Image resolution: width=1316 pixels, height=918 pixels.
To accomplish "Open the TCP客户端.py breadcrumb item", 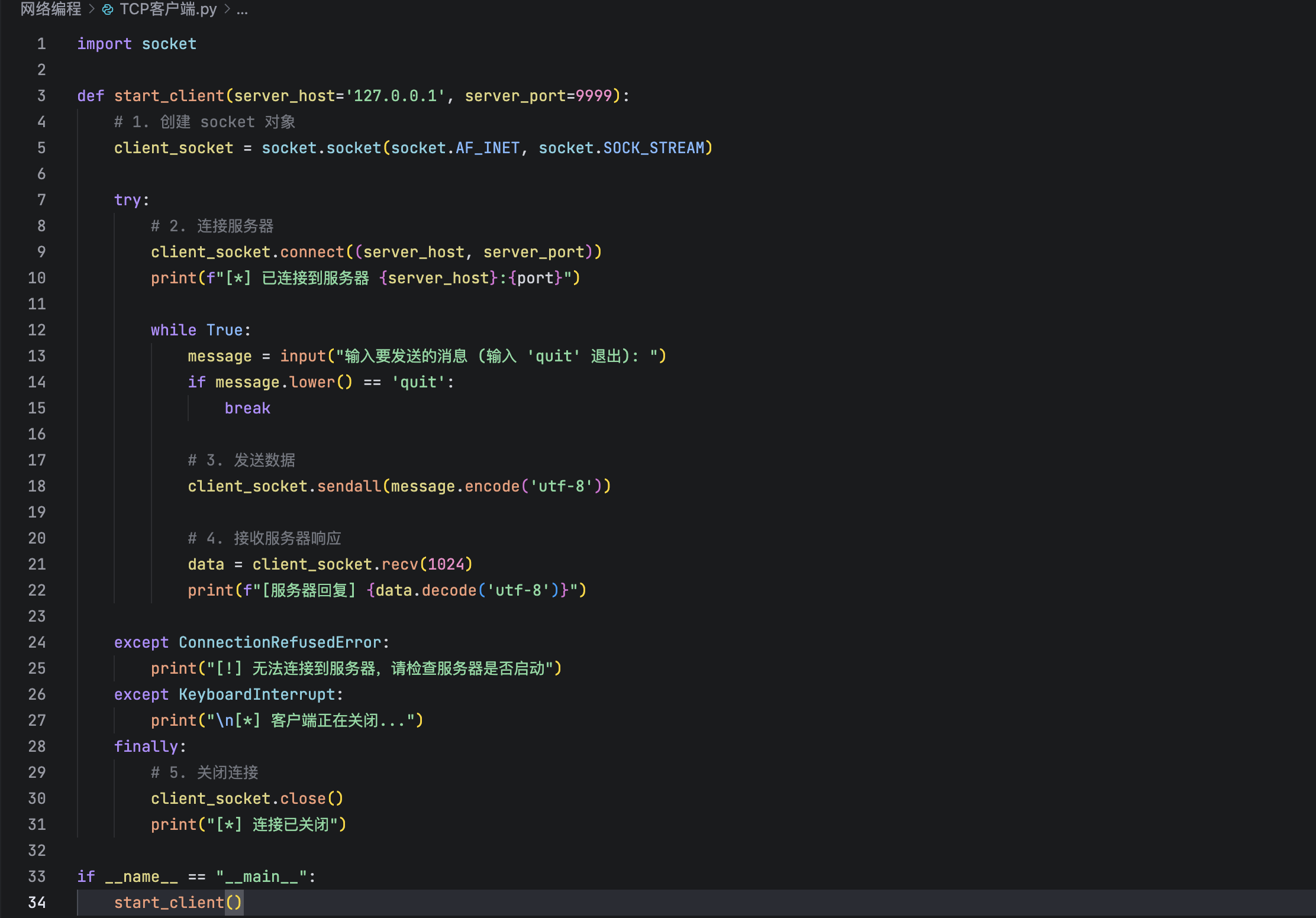I will (x=168, y=9).
